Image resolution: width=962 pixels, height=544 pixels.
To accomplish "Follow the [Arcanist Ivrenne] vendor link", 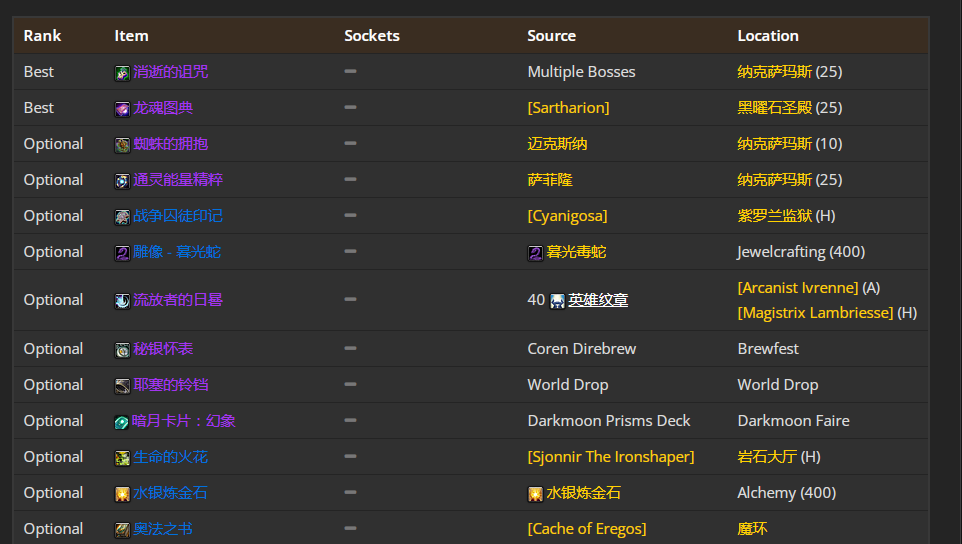I will coord(798,288).
